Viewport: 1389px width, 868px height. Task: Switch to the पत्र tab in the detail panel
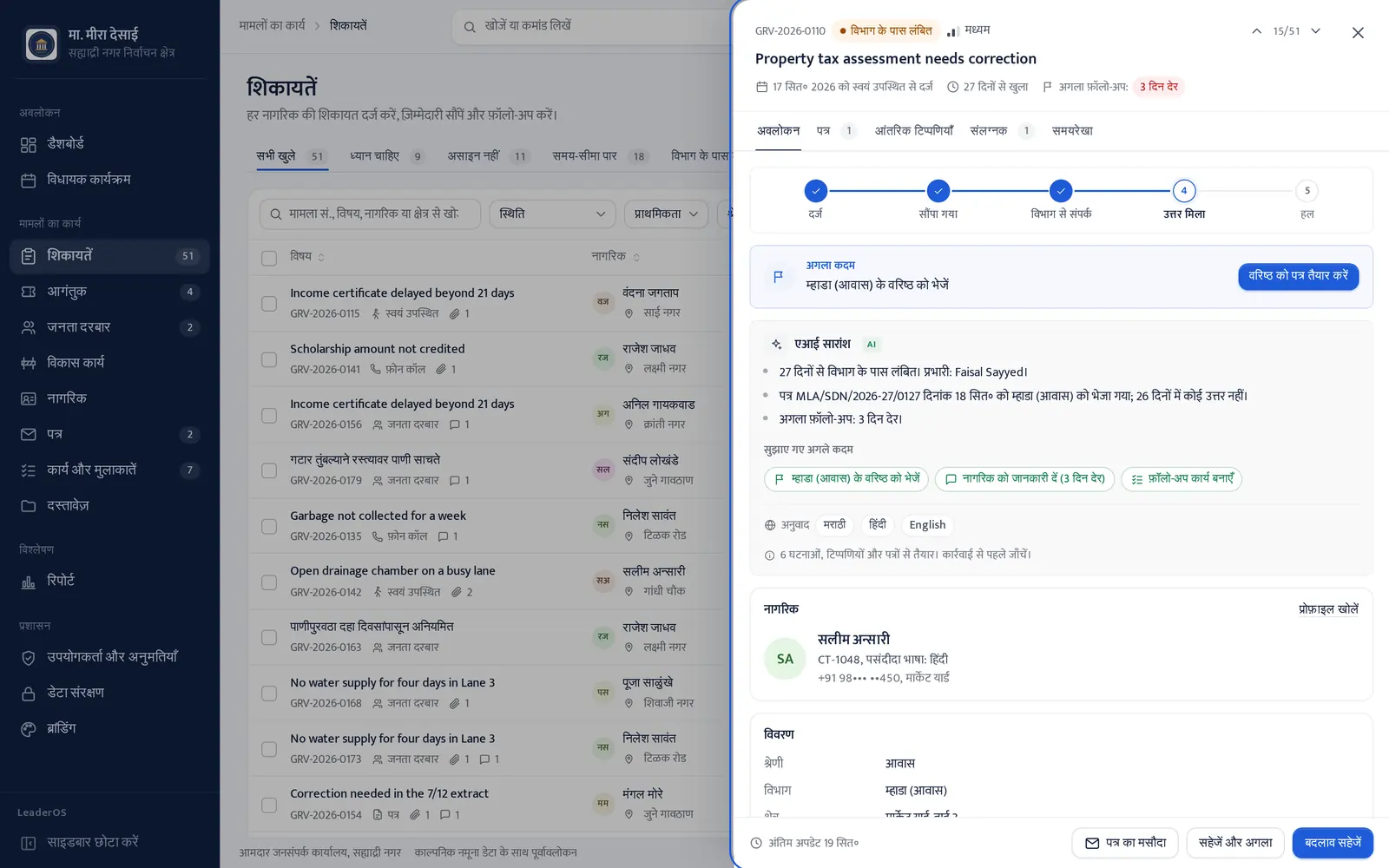(x=835, y=131)
